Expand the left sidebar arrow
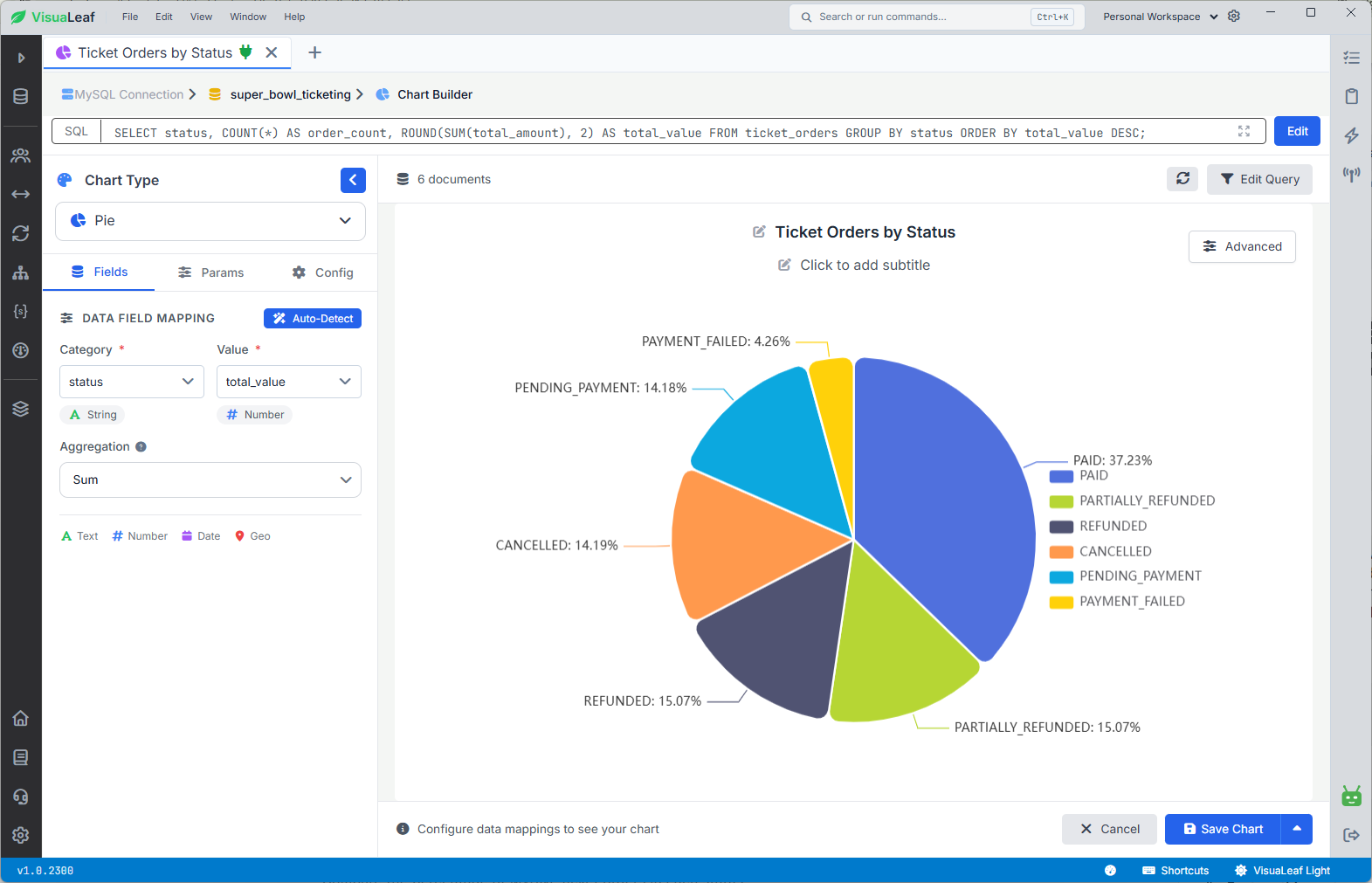Image resolution: width=1372 pixels, height=883 pixels. click(21, 58)
